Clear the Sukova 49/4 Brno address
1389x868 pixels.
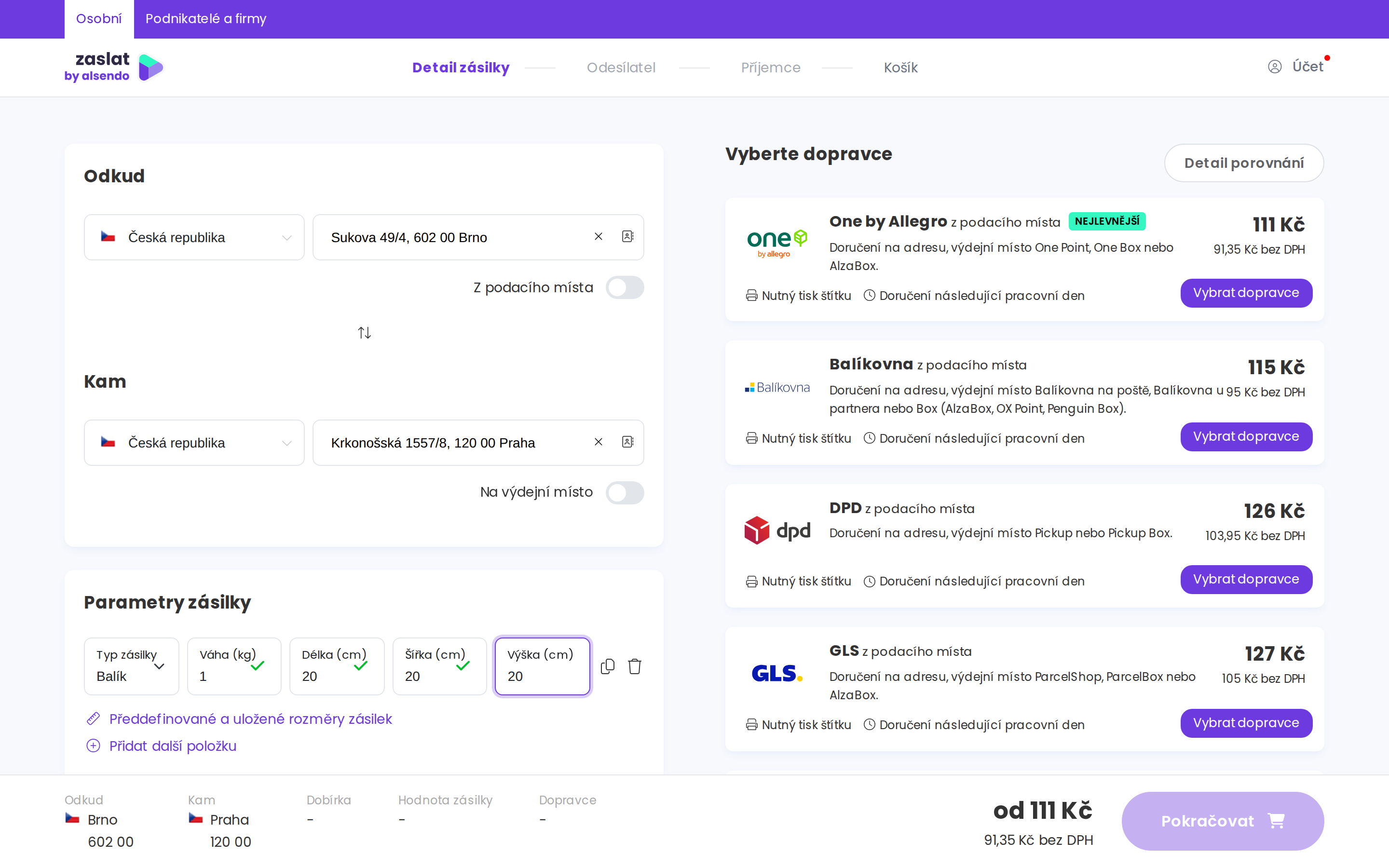click(598, 236)
